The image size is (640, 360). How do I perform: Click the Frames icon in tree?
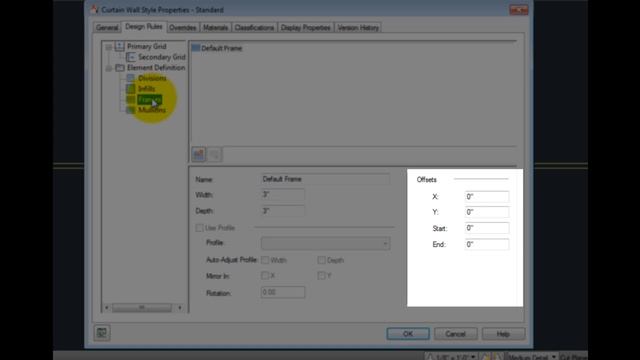tap(131, 99)
